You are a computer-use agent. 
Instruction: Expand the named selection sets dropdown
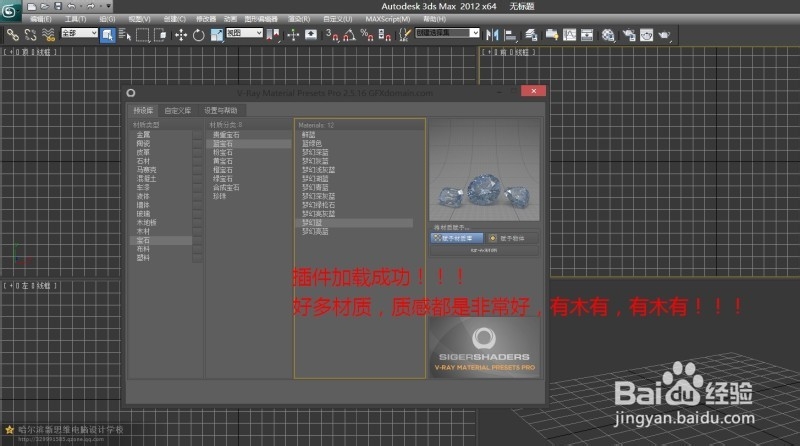438,33
